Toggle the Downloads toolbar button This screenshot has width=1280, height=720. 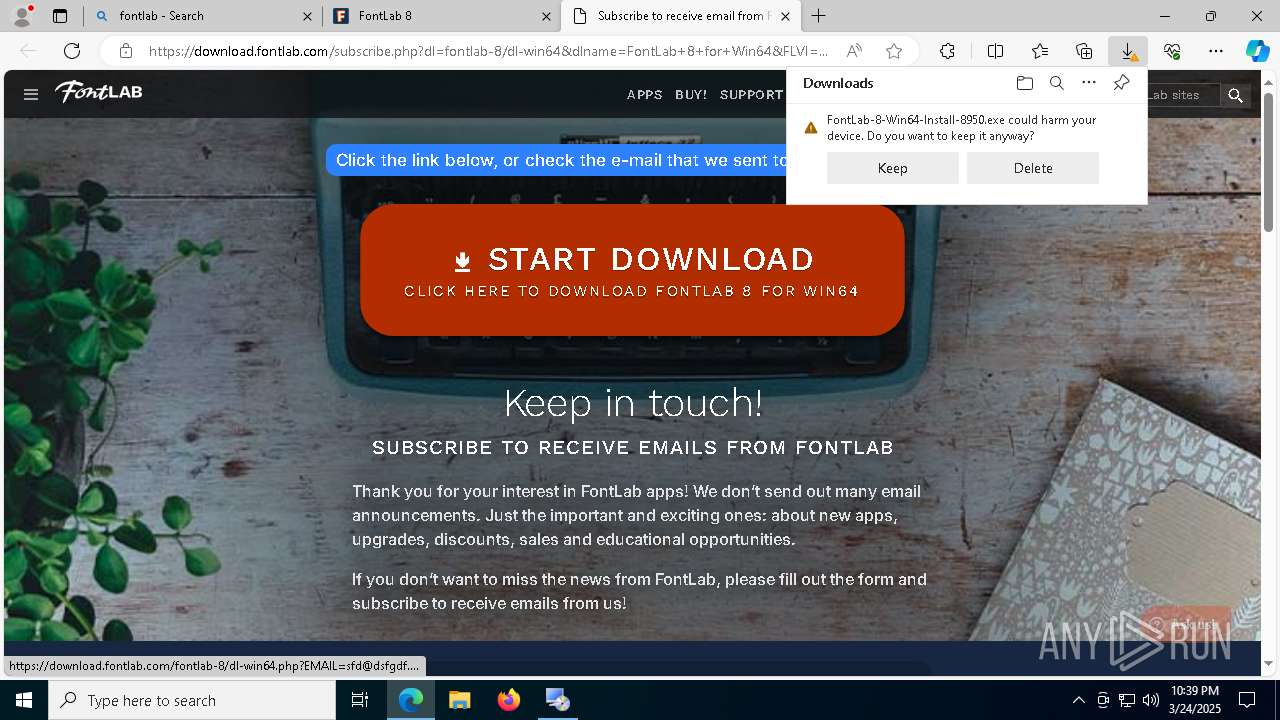(x=1128, y=51)
